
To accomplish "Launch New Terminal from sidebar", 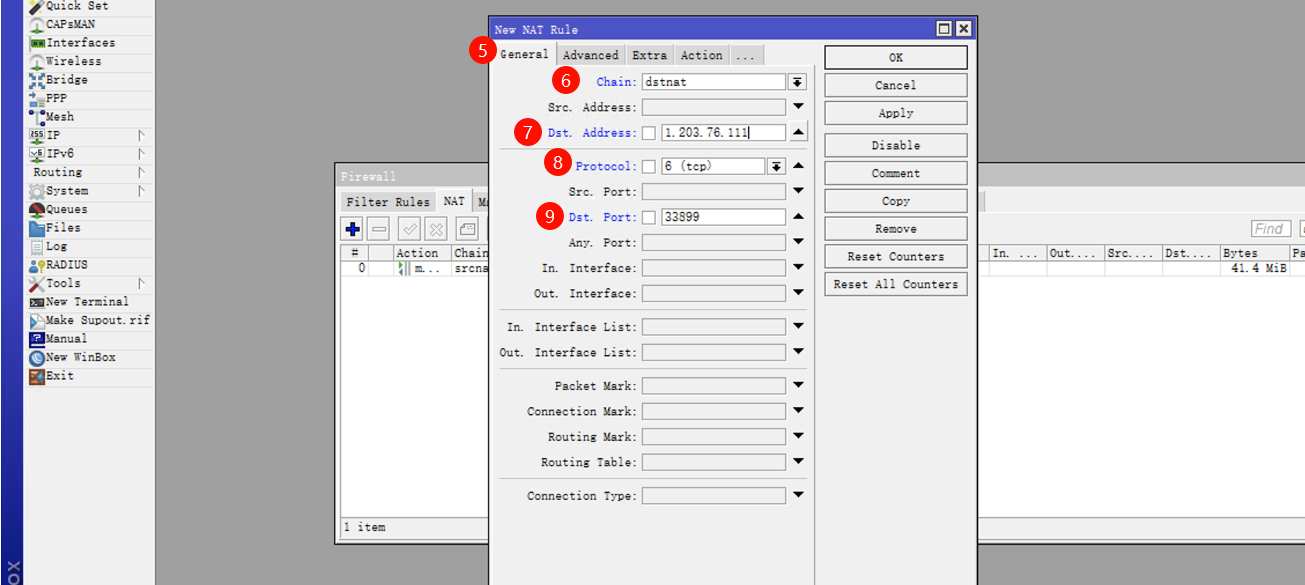I will tap(79, 302).
